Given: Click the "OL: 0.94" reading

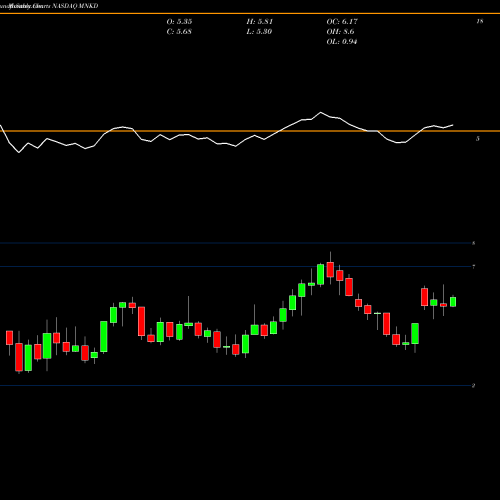Looking at the screenshot, I should click(x=342, y=42).
